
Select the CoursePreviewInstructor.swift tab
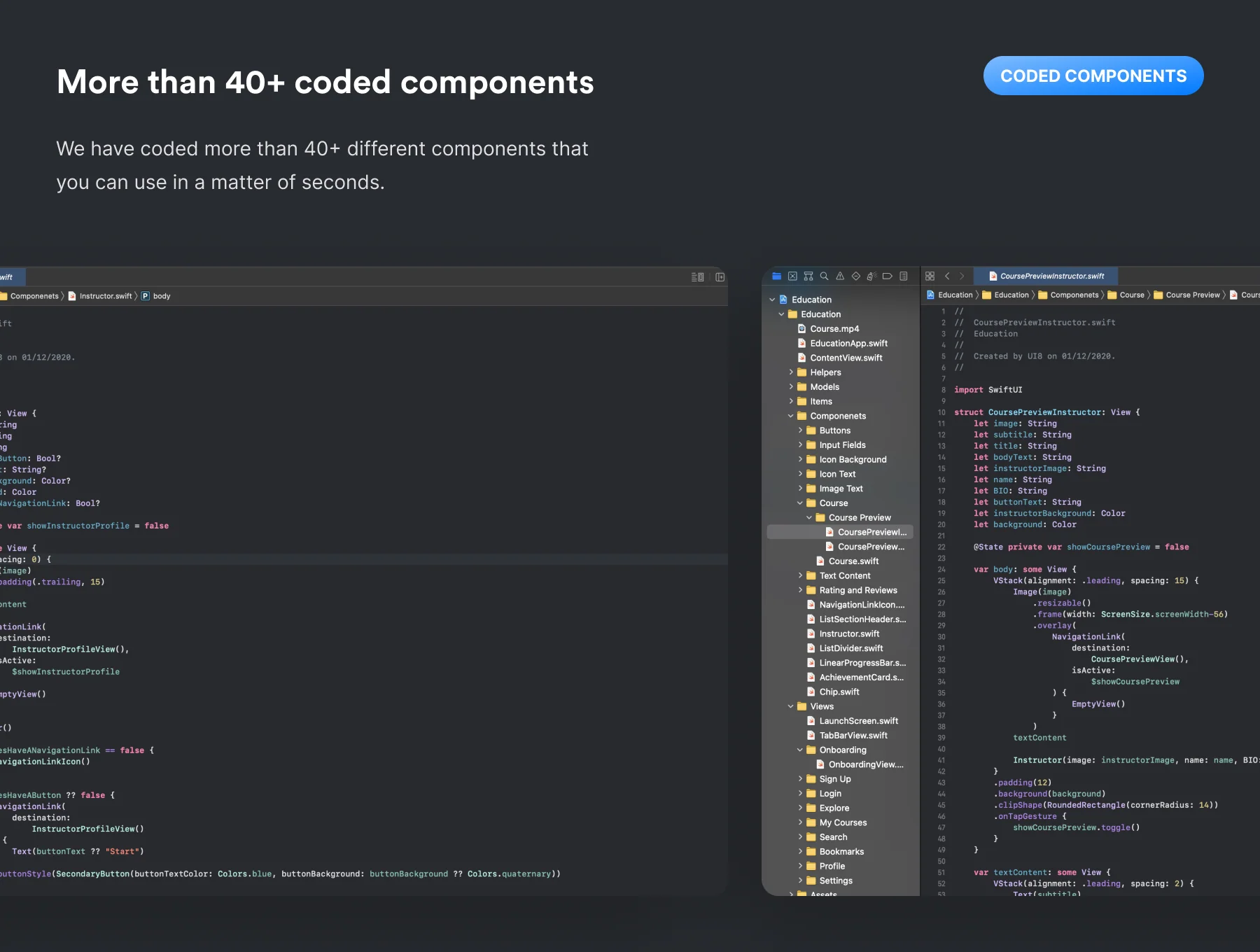coord(1046,276)
